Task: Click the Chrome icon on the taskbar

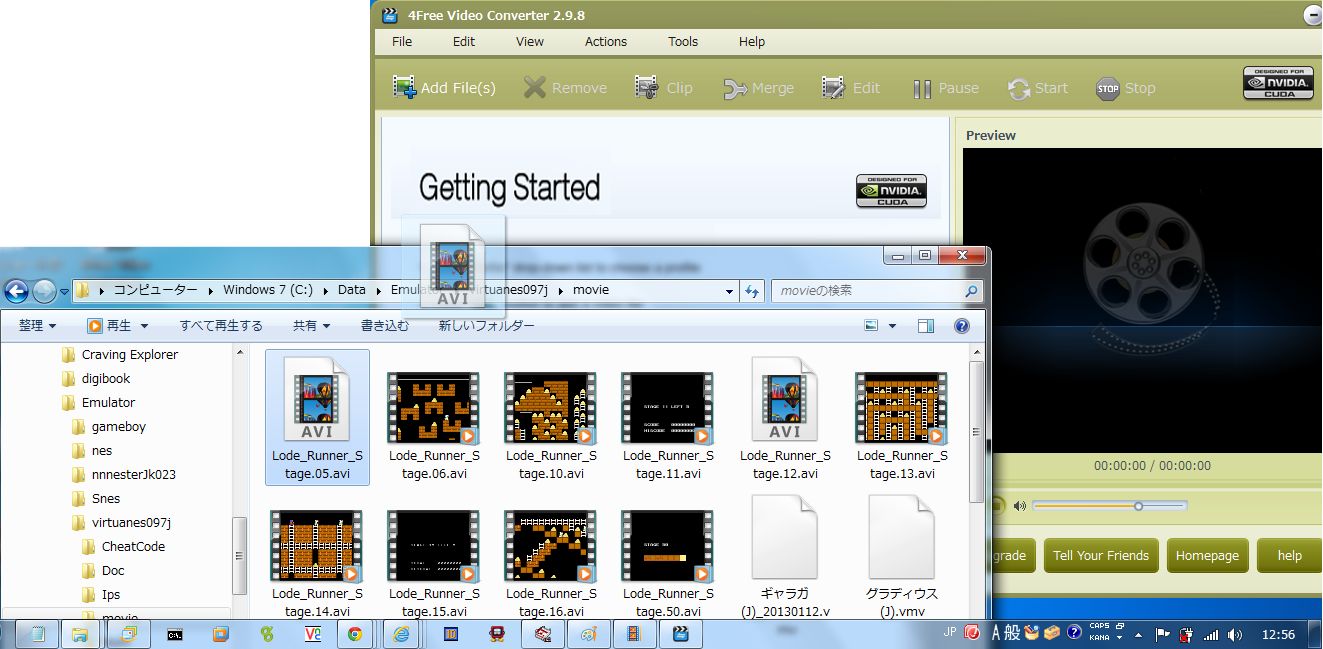Action: point(354,634)
